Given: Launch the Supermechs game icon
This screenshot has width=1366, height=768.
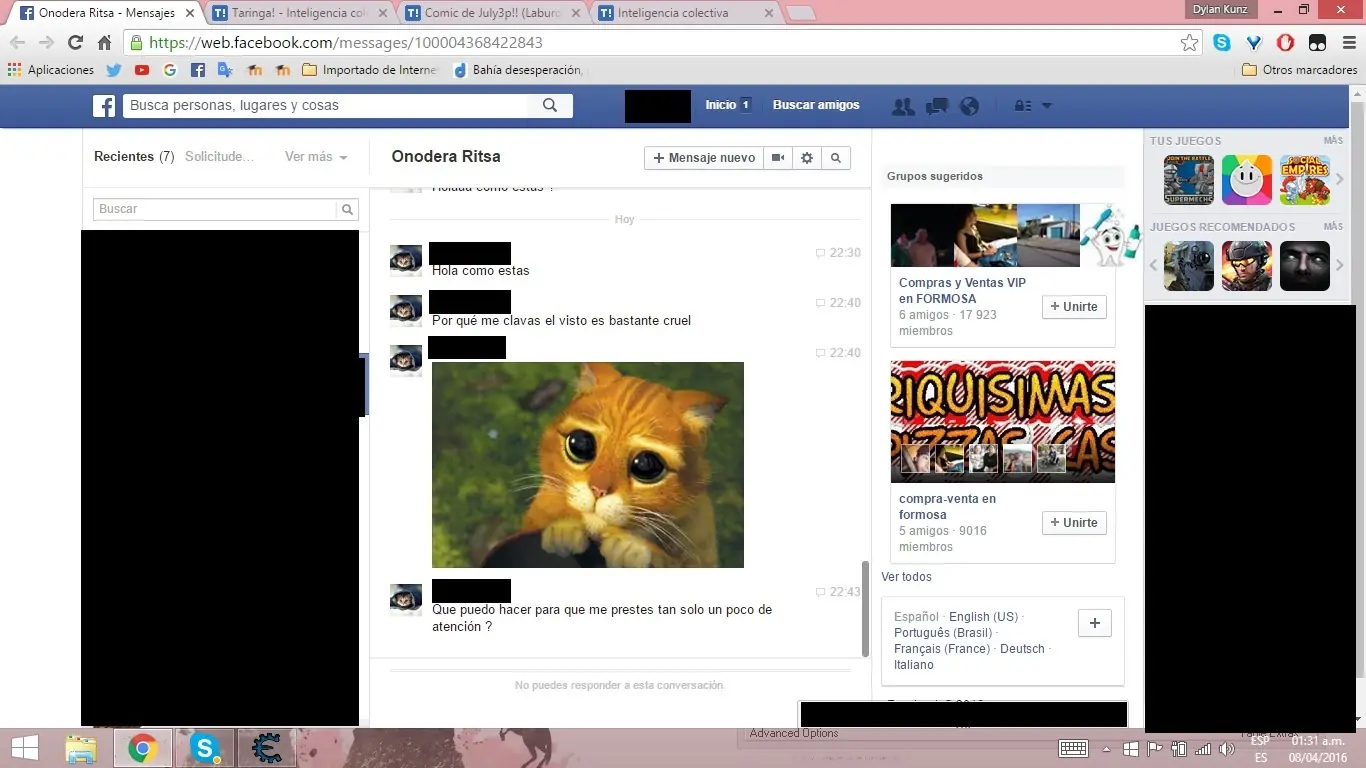Looking at the screenshot, I should 1189,180.
